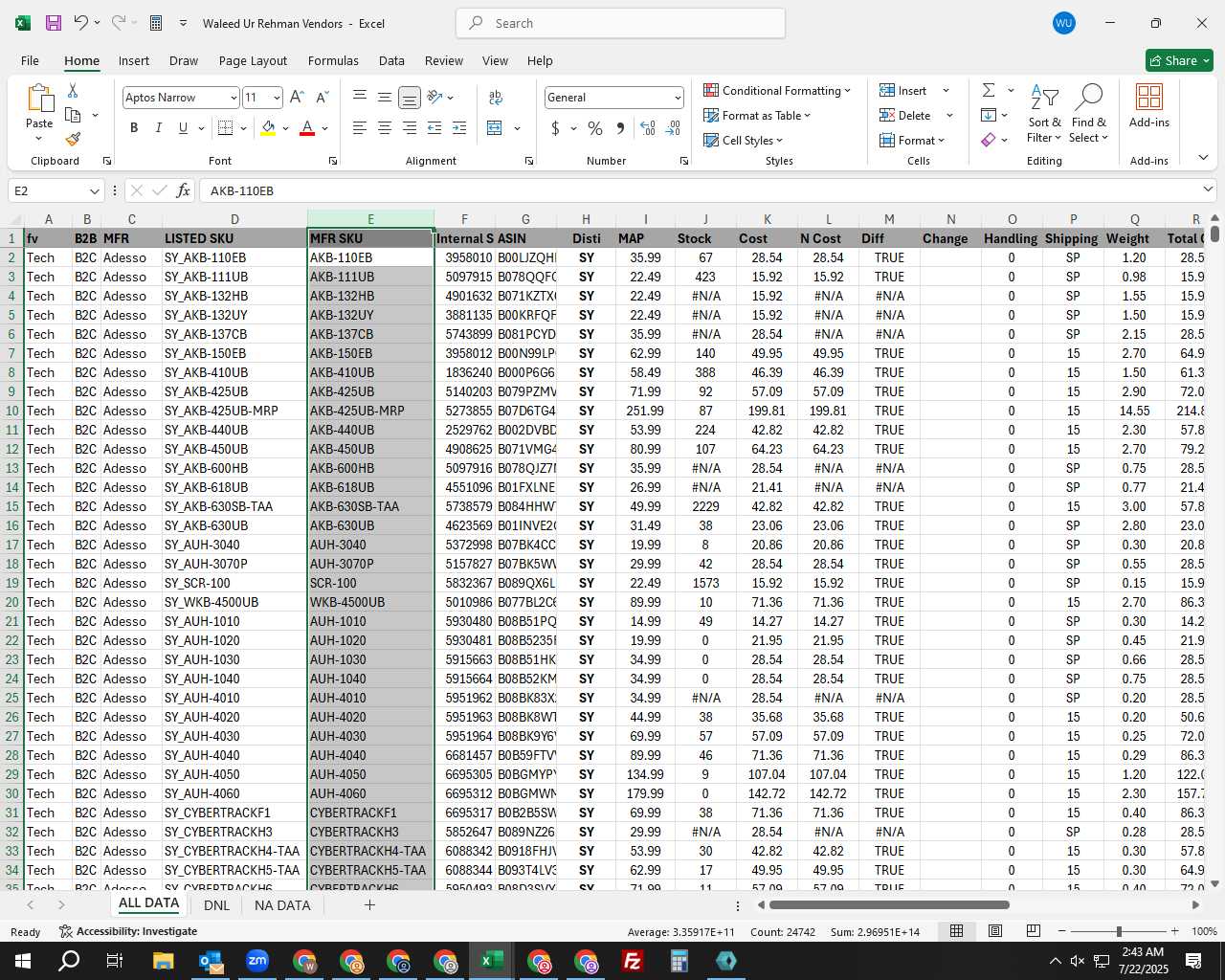Click the Format Painter brush icon

click(x=73, y=139)
